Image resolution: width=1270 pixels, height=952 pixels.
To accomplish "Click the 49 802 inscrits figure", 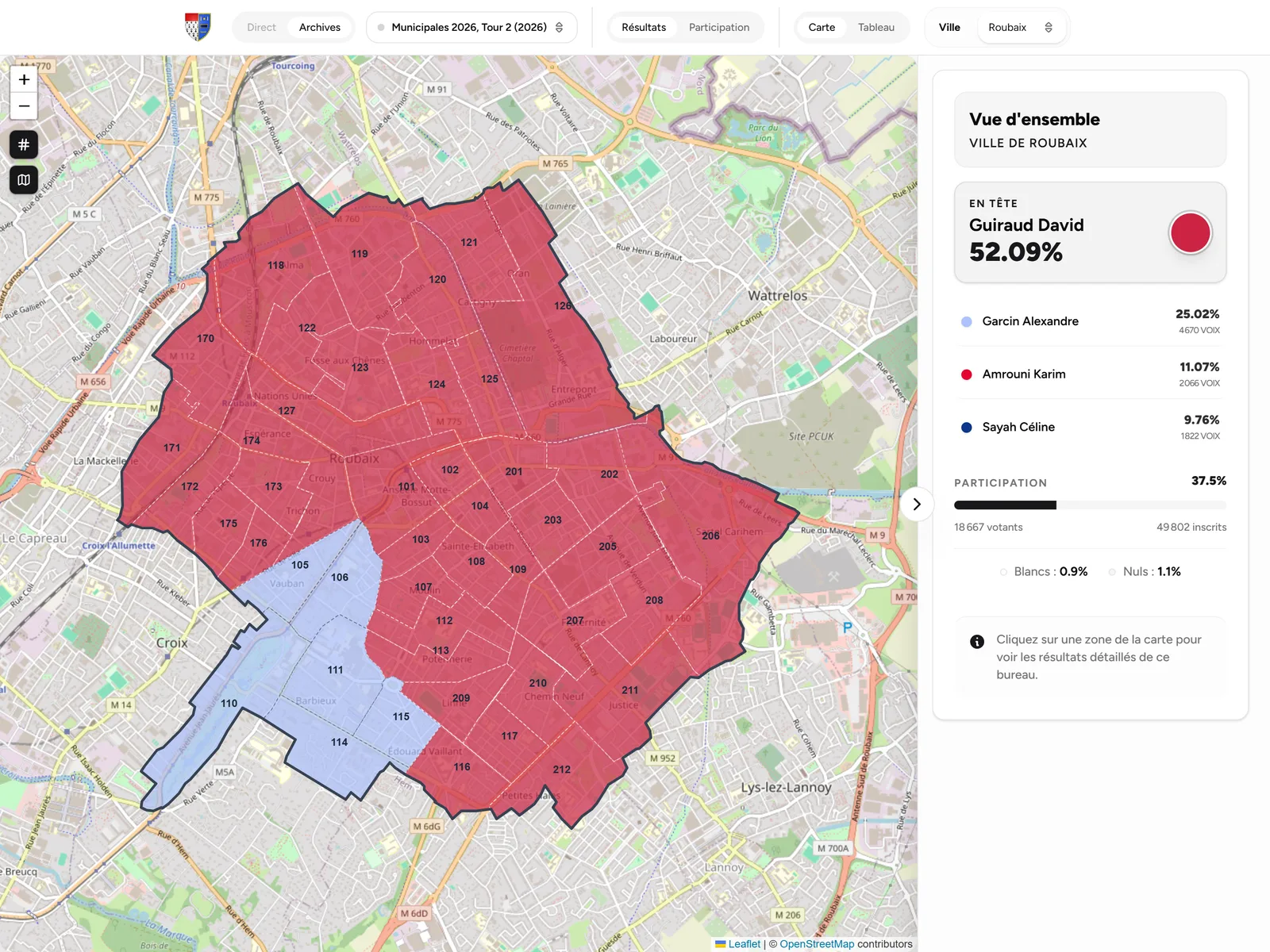I will [x=1191, y=527].
